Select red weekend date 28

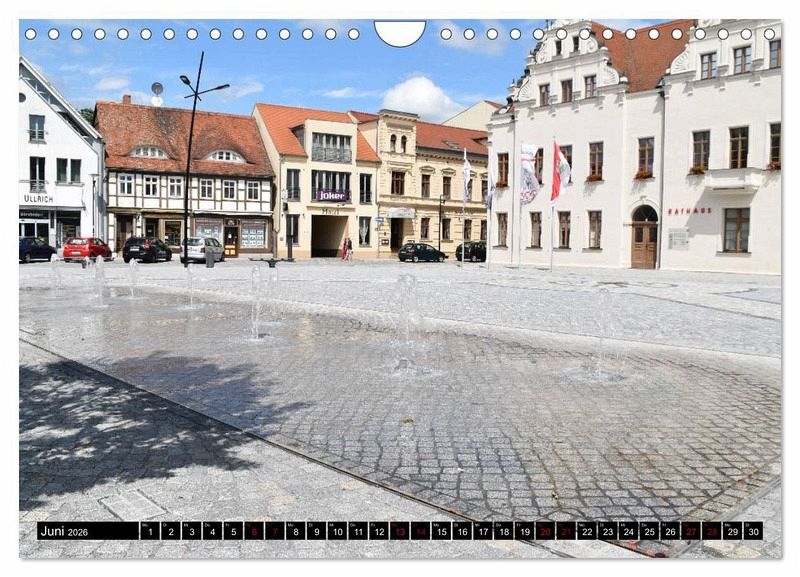click(x=712, y=531)
